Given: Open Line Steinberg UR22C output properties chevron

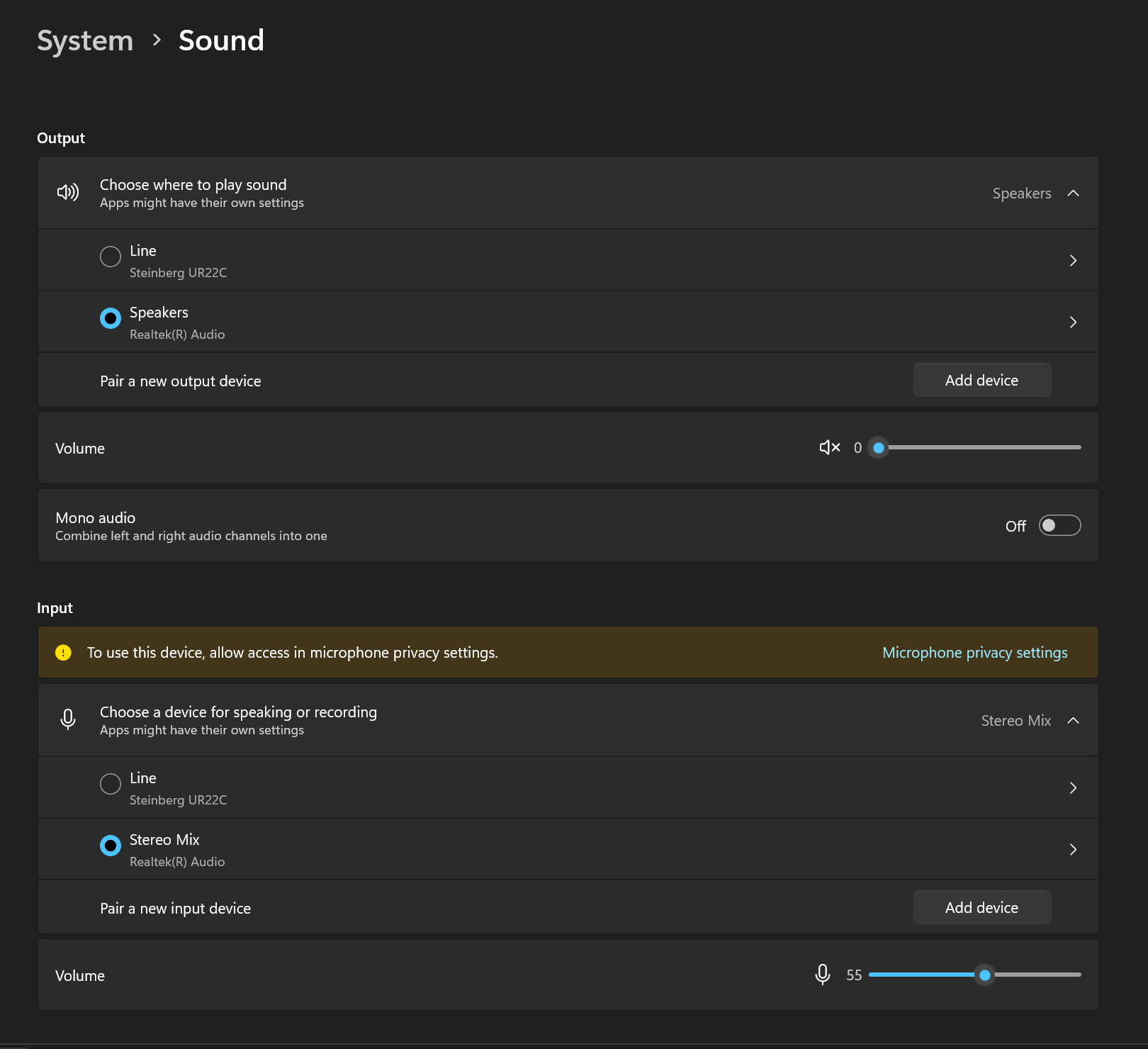Looking at the screenshot, I should pyautogui.click(x=1073, y=260).
